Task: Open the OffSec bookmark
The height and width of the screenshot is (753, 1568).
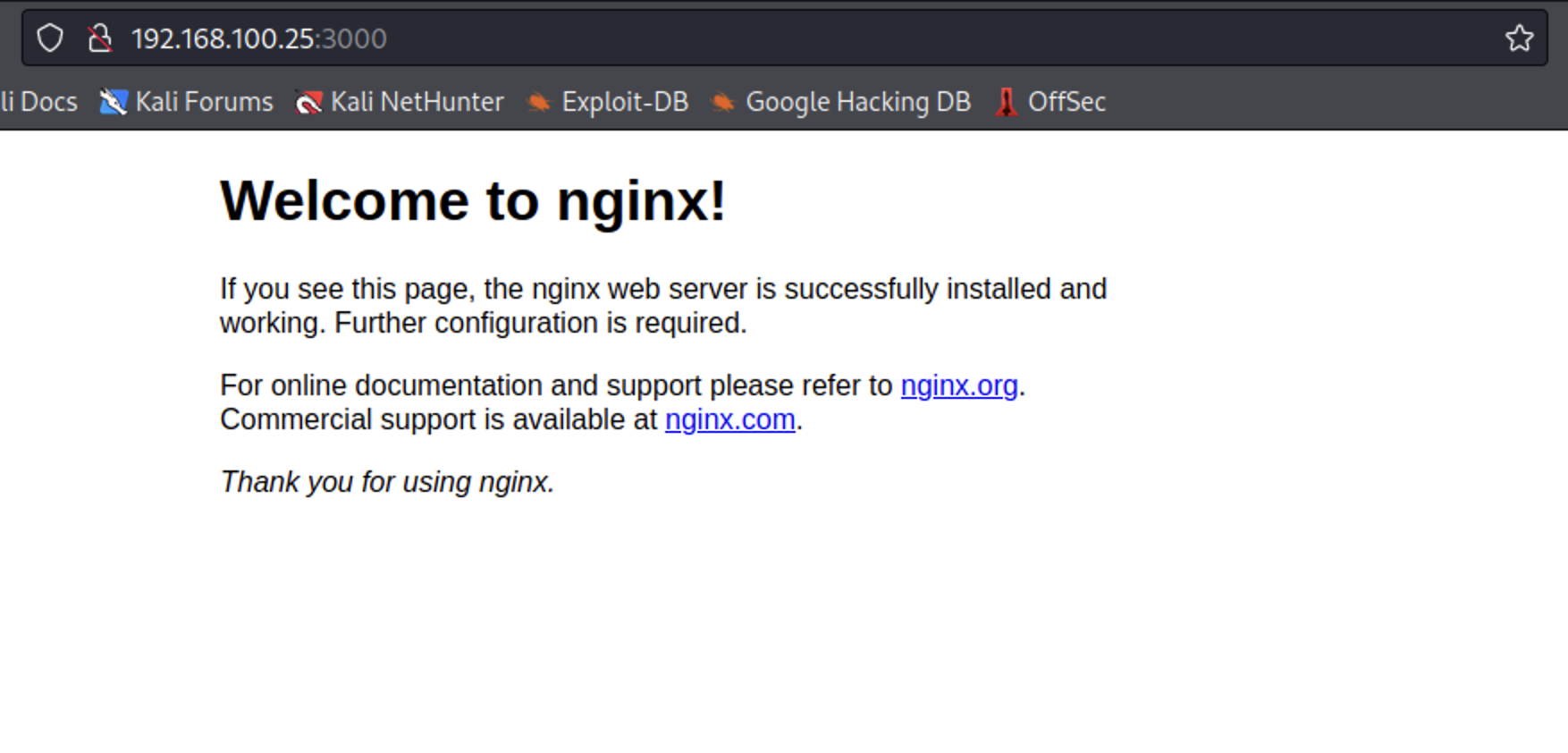Action: [1050, 102]
